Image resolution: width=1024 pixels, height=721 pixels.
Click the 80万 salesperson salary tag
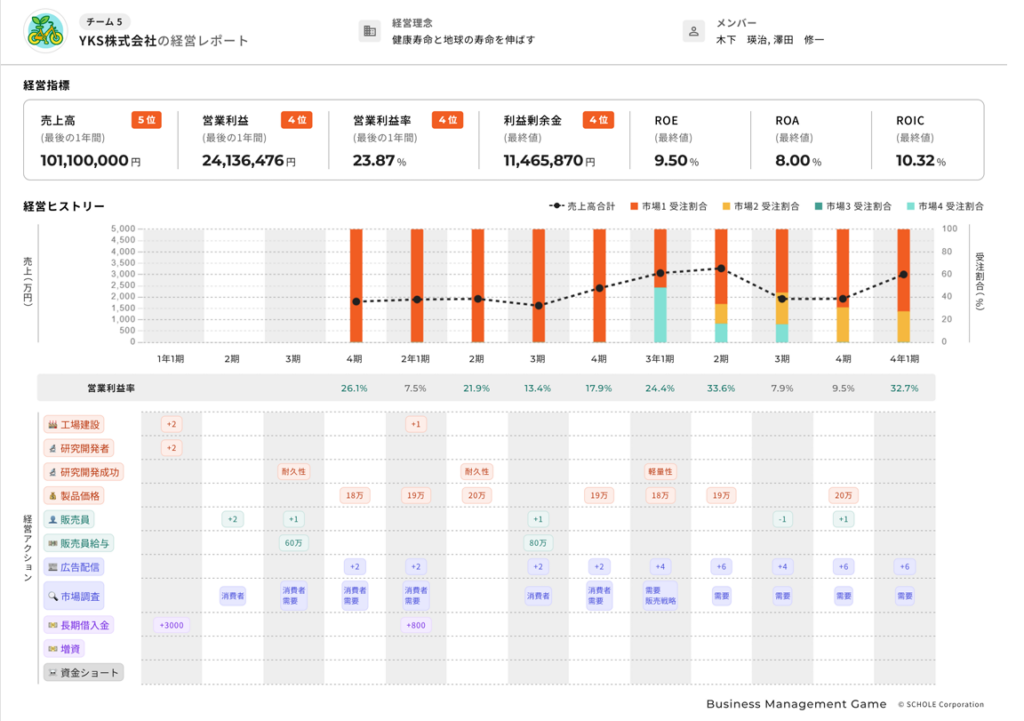click(x=538, y=543)
